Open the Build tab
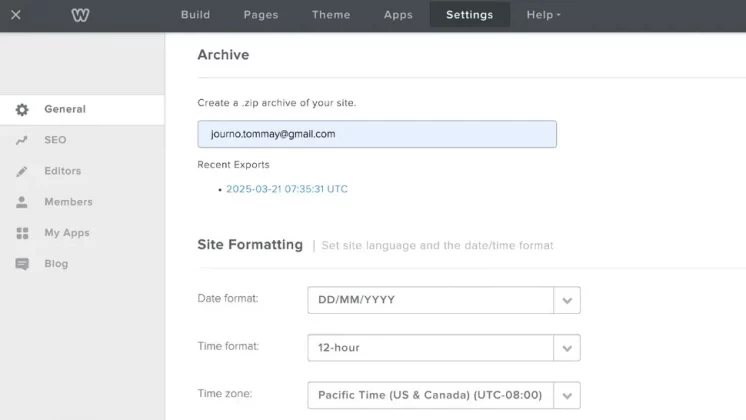Image resolution: width=746 pixels, height=420 pixels. [196, 15]
